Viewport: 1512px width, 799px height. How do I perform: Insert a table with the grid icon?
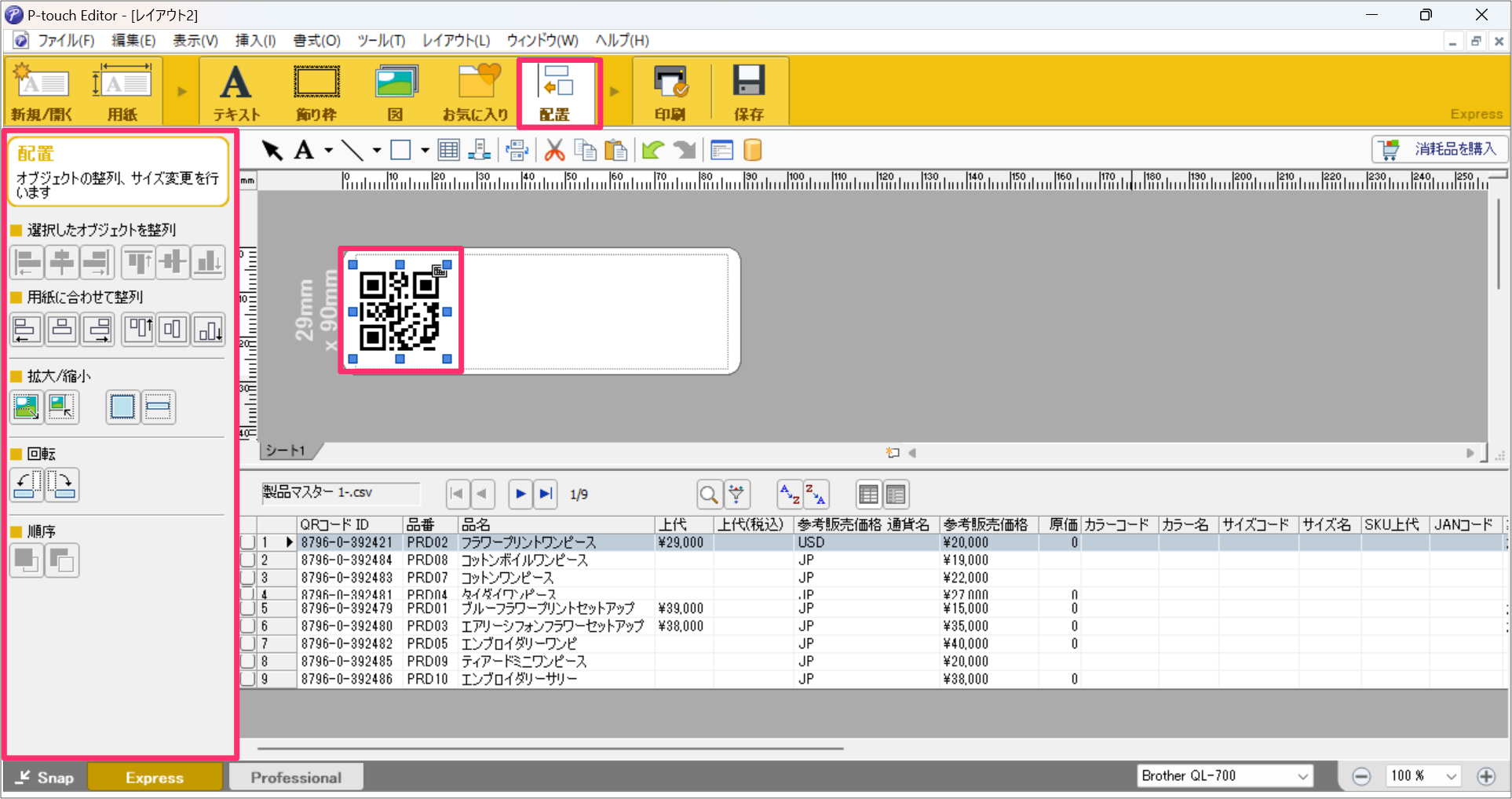point(449,150)
